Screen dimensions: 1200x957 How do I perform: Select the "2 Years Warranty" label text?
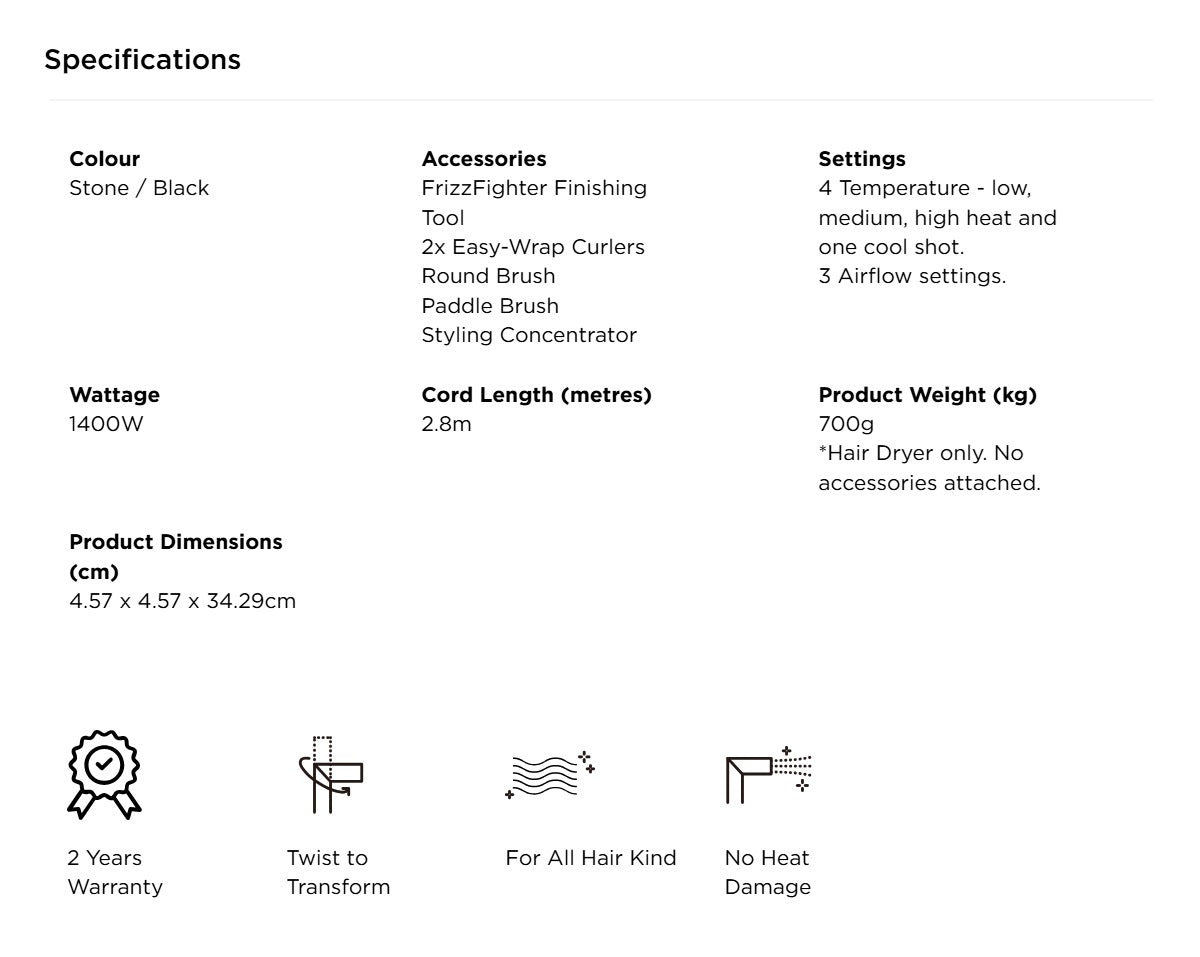(114, 872)
